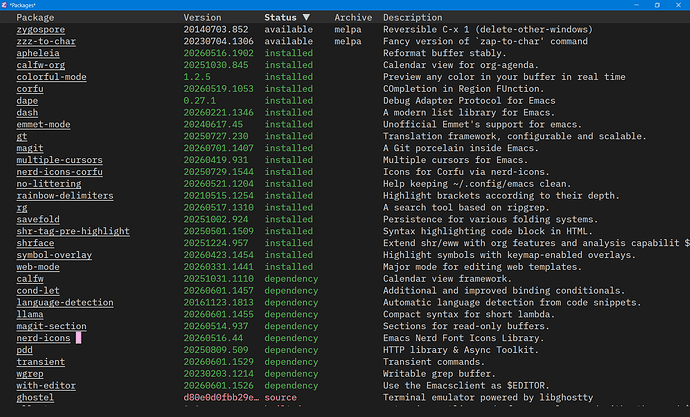Image resolution: width=690 pixels, height=417 pixels.
Task: Open the rainbow-delimiters package link
Action: pyautogui.click(x=65, y=196)
